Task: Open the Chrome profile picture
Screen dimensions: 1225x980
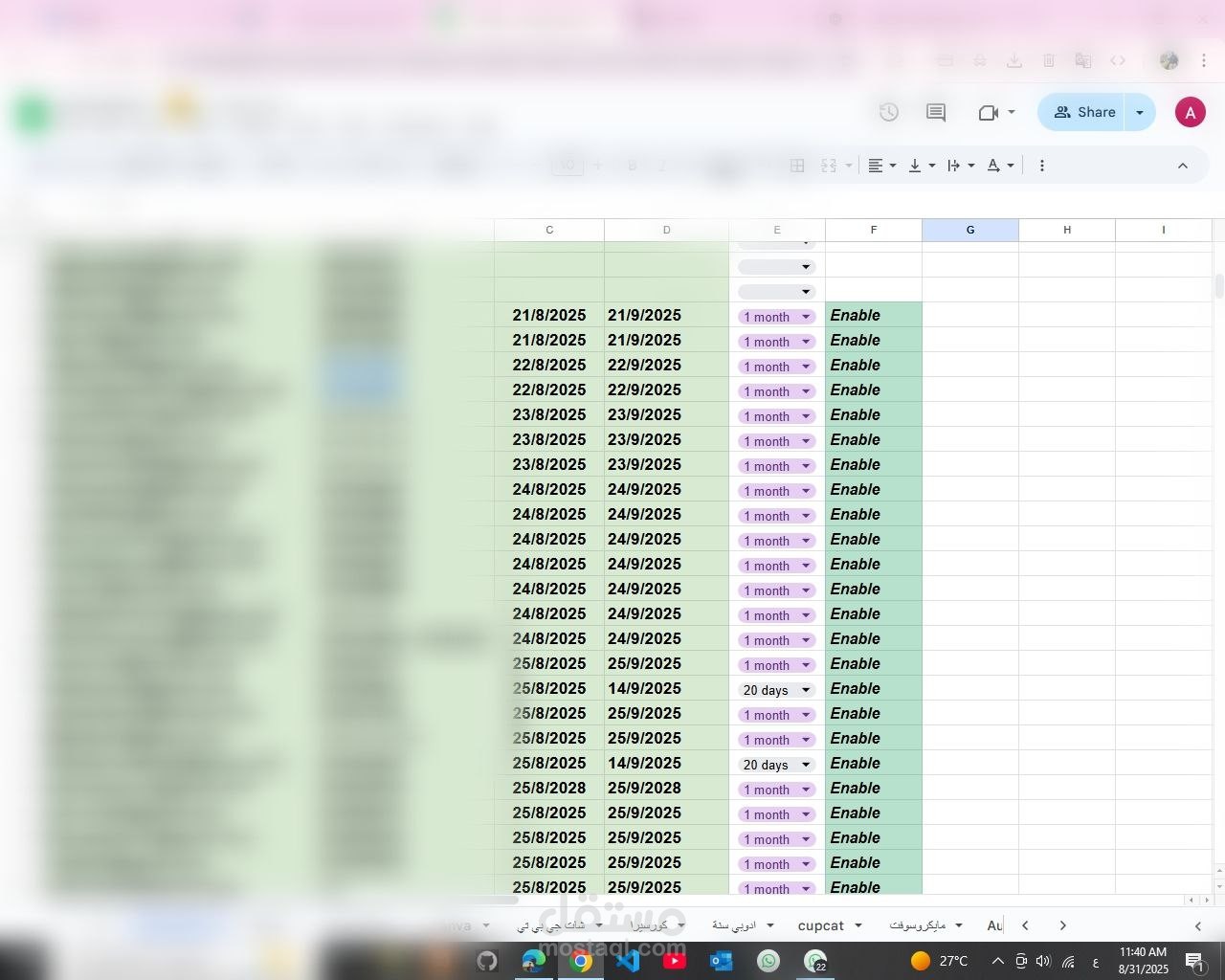Action: [x=1169, y=60]
